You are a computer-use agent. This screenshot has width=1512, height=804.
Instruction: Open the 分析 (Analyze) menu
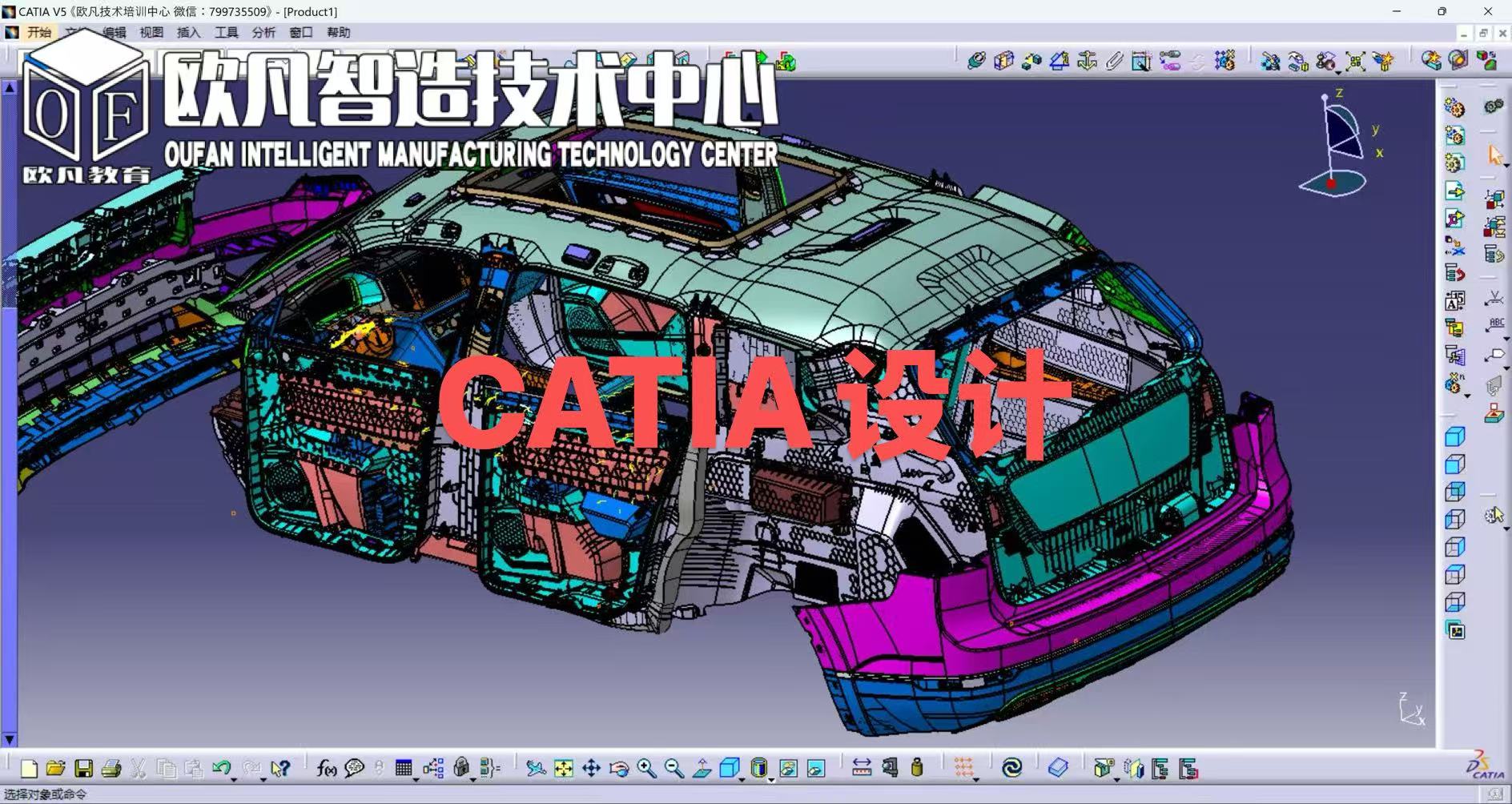pyautogui.click(x=263, y=33)
